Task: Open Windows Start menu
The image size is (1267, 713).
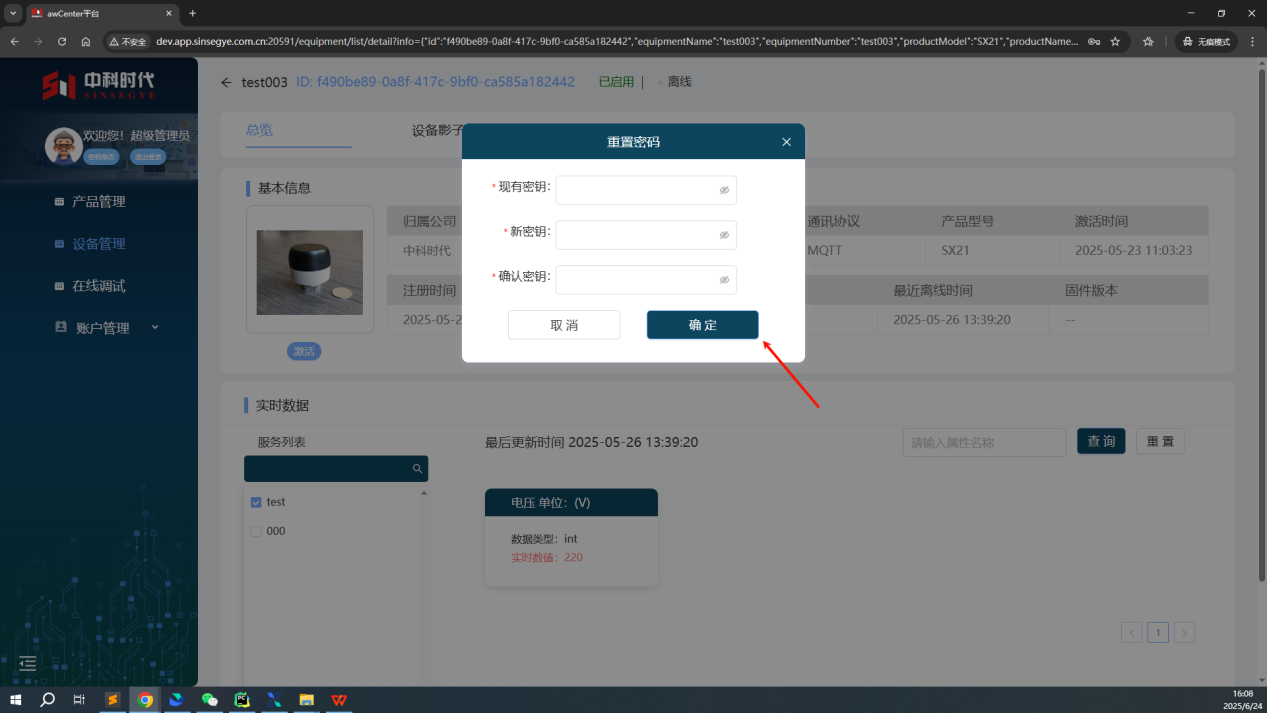Action: point(16,700)
